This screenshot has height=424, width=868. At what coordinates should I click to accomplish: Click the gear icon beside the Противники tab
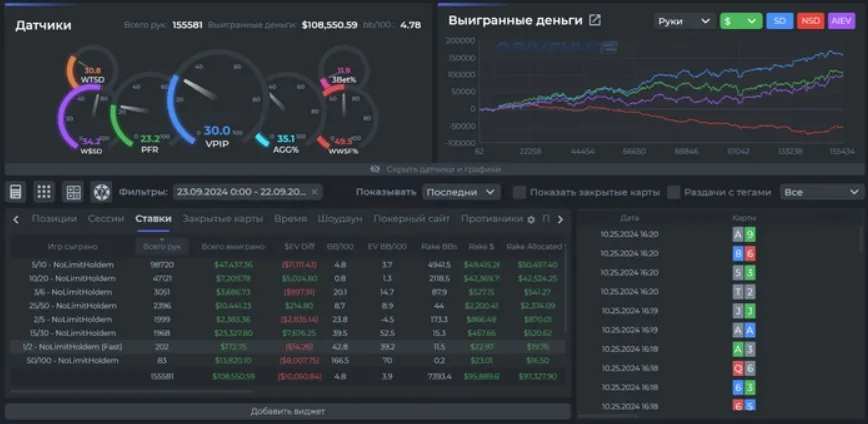[531, 219]
